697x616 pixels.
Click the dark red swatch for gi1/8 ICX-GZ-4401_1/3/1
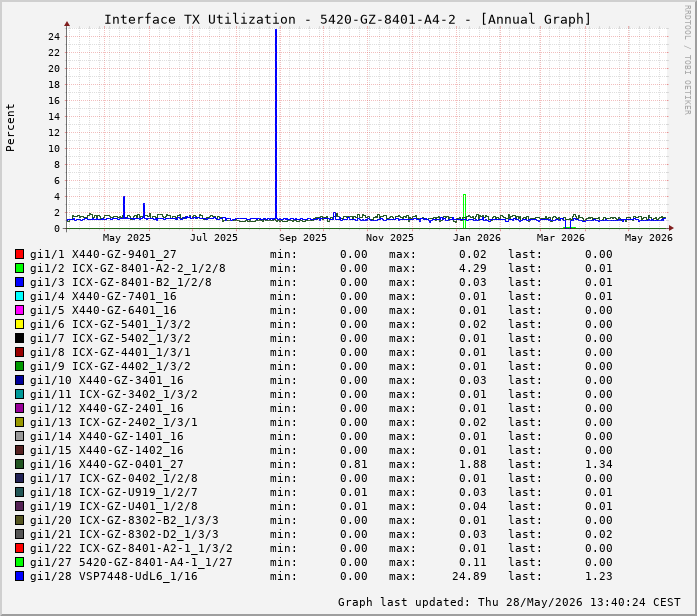19,352
